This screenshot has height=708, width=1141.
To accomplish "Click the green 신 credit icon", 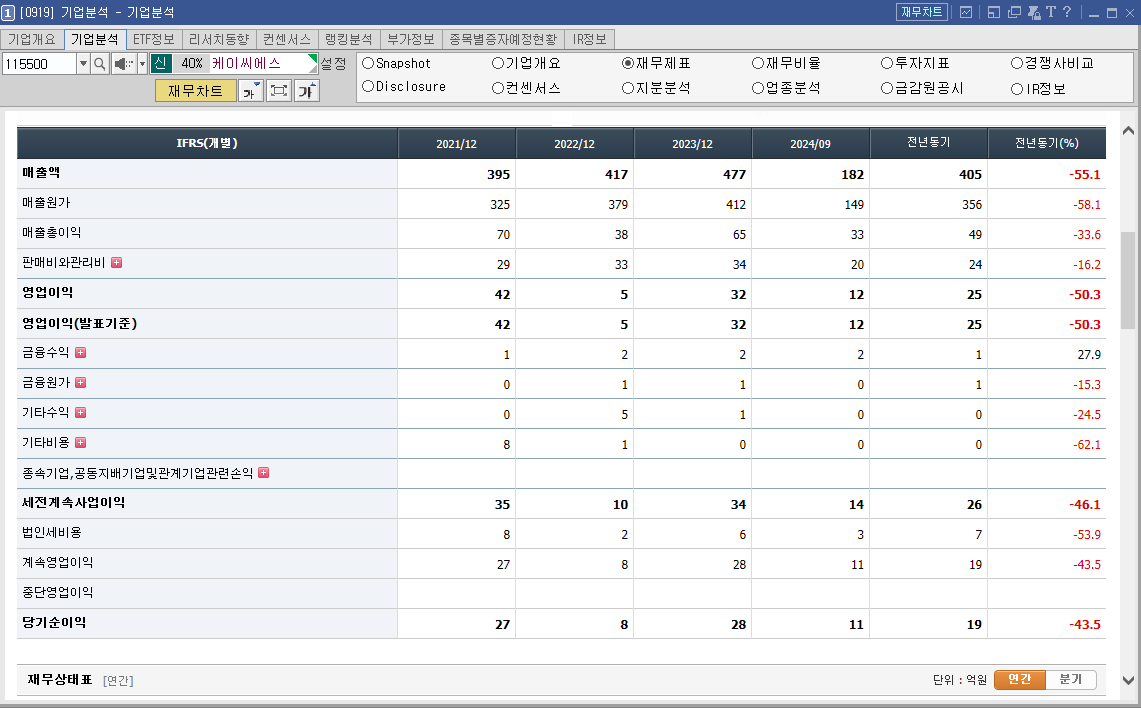I will [160, 63].
